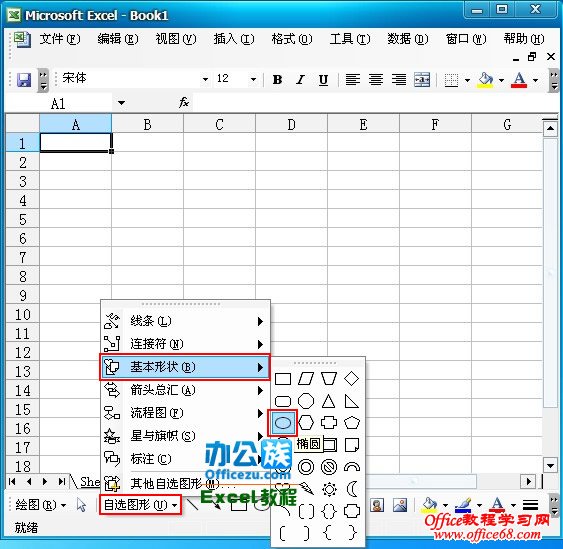The width and height of the screenshot is (563, 549).
Task: Select the sun shape
Action: click(329, 489)
